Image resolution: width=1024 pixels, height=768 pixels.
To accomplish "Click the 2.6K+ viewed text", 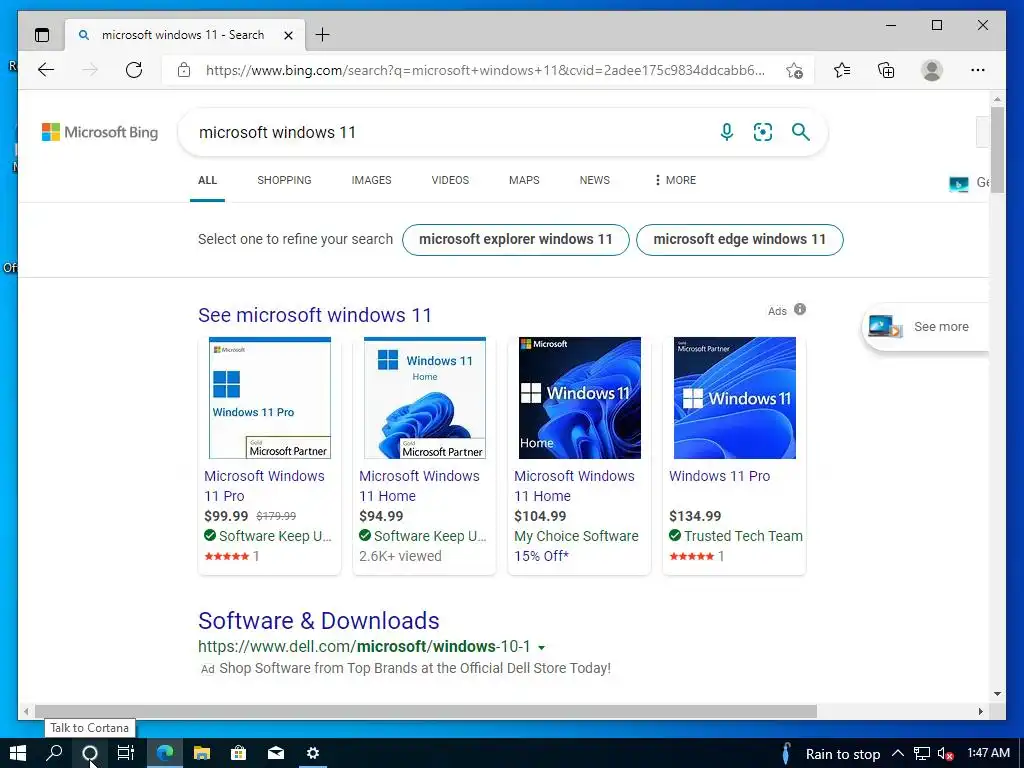I will click(x=400, y=556).
